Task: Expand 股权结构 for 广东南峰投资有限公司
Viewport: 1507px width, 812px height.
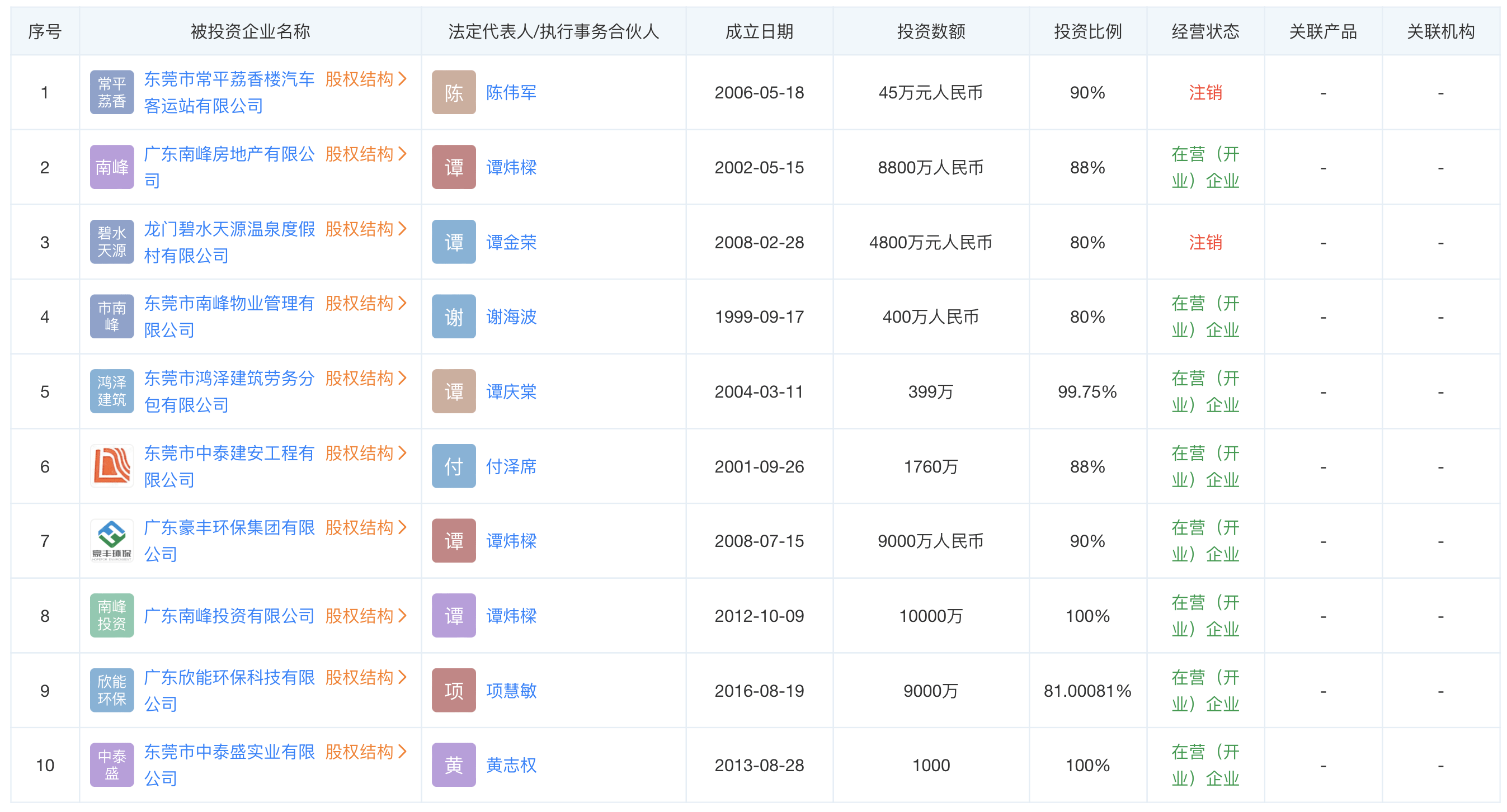Action: (366, 616)
